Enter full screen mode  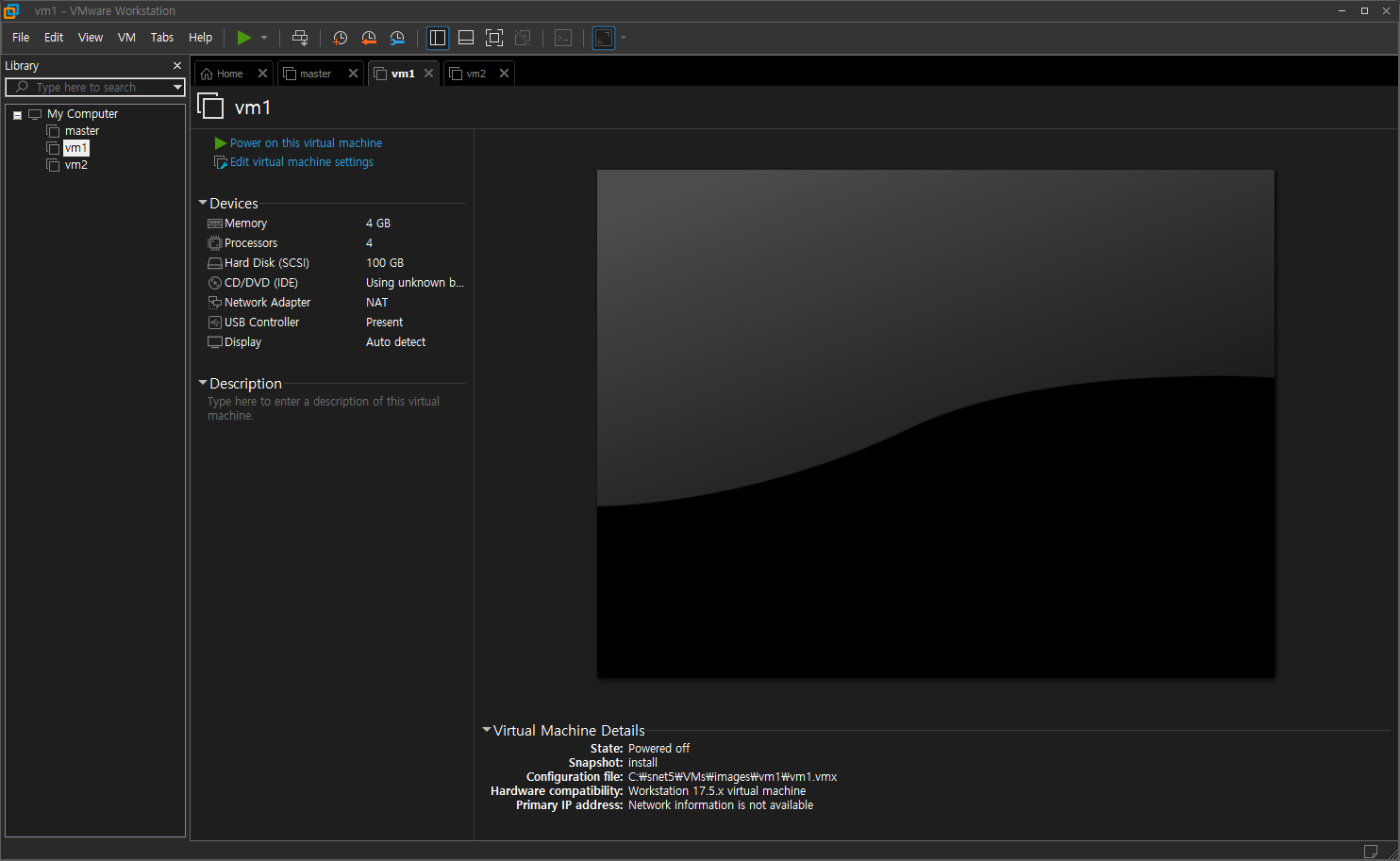coord(494,38)
